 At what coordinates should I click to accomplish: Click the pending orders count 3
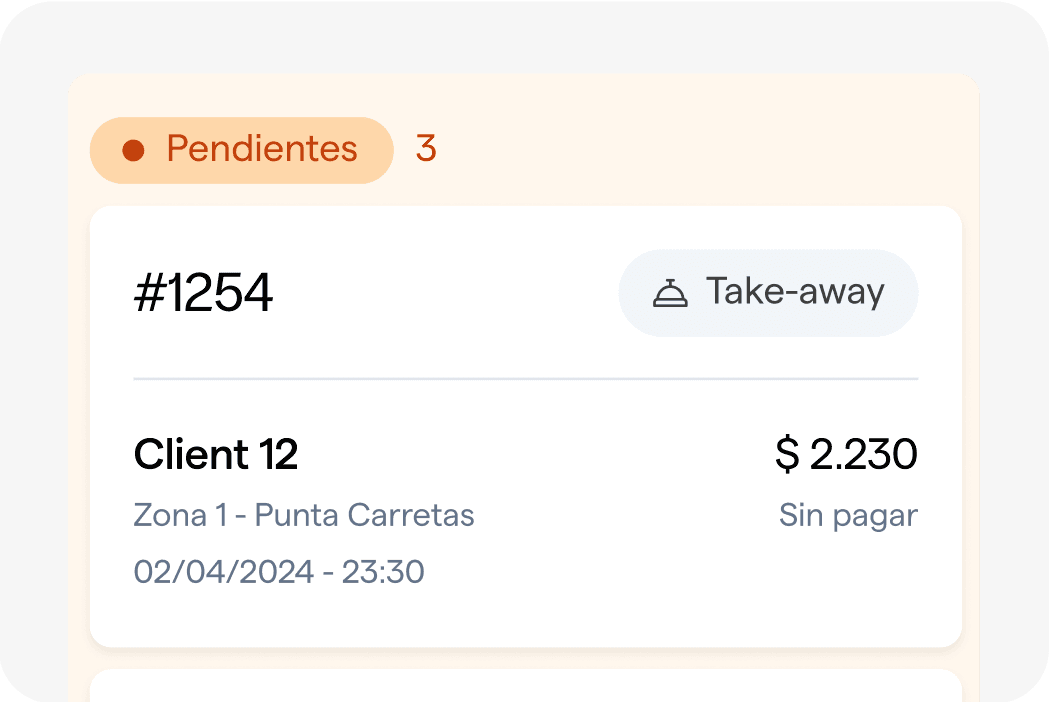(x=426, y=149)
